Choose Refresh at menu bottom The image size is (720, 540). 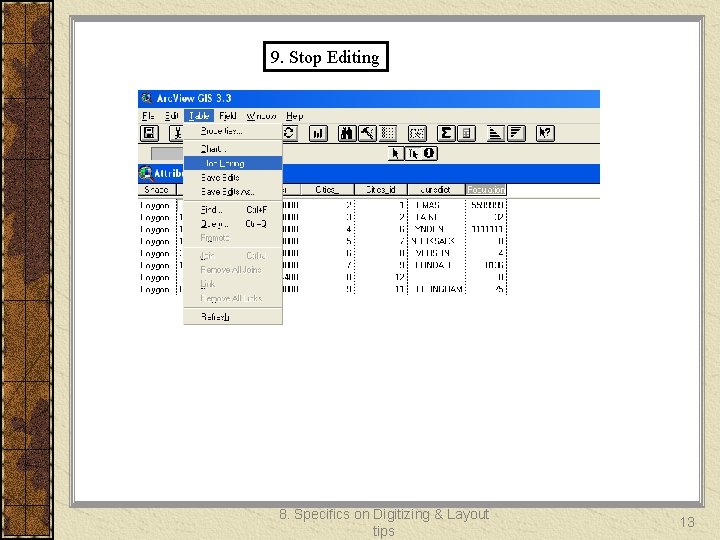pyautogui.click(x=233, y=317)
